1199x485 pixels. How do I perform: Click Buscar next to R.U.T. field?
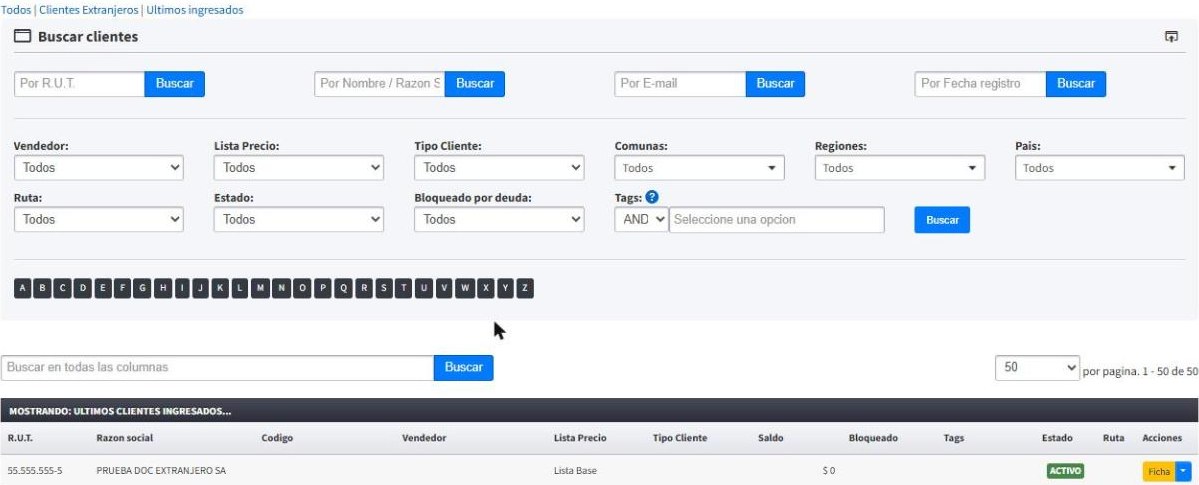[174, 83]
